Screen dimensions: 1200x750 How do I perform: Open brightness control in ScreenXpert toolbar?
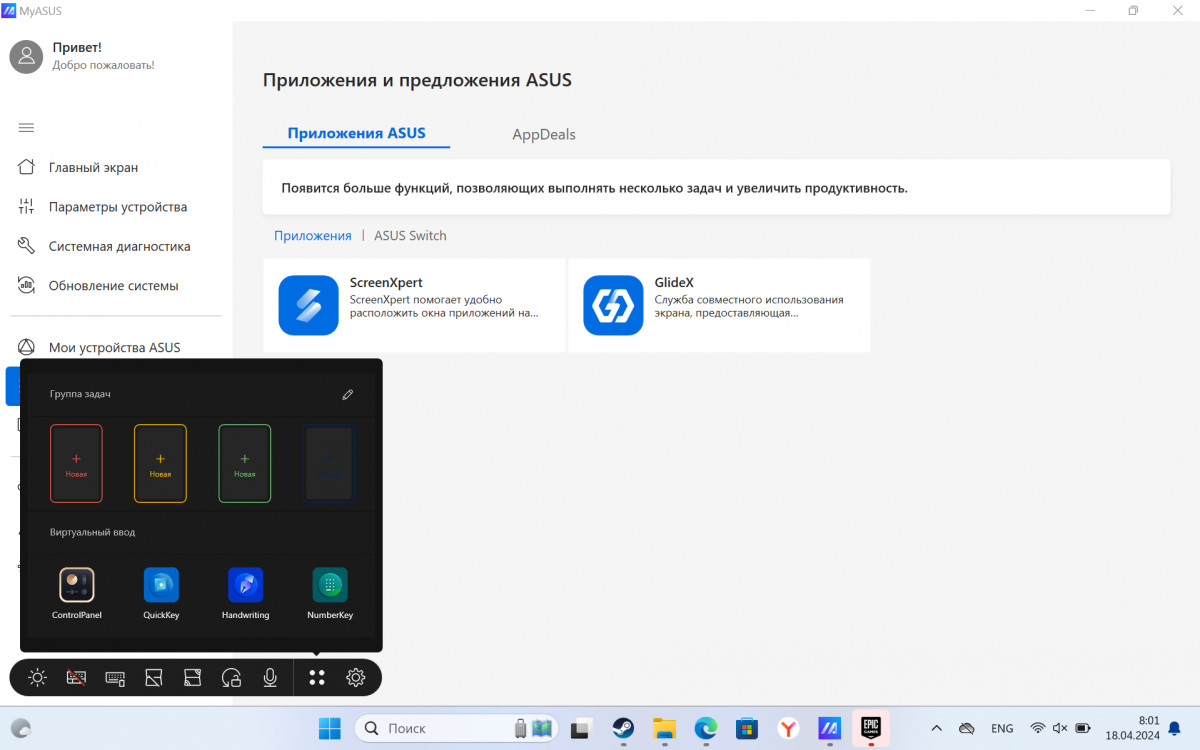(x=37, y=678)
